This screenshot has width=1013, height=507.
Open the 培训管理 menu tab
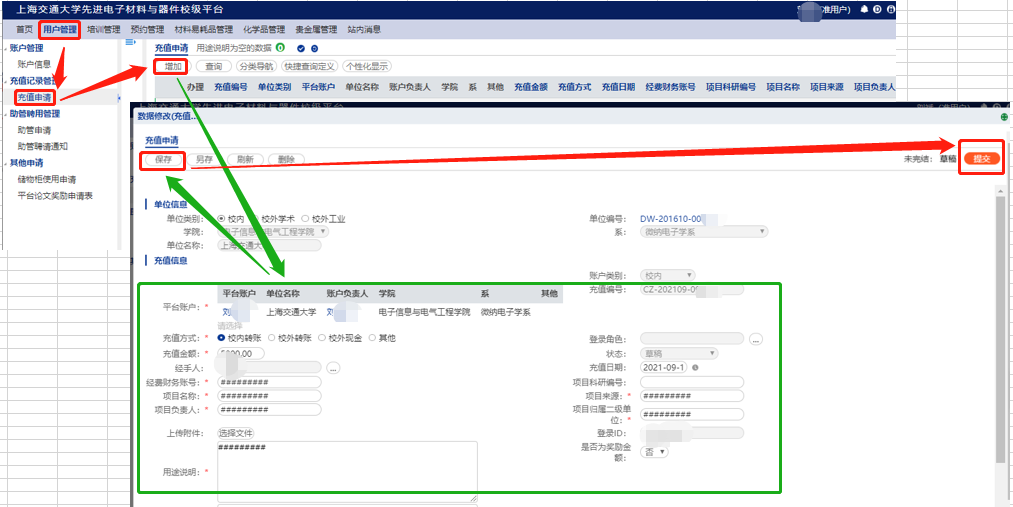[104, 30]
